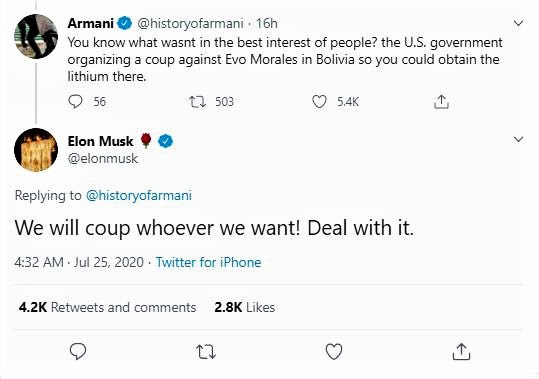Share Elon Musk's tweet
Screen dimensions: 539x379
461,352
